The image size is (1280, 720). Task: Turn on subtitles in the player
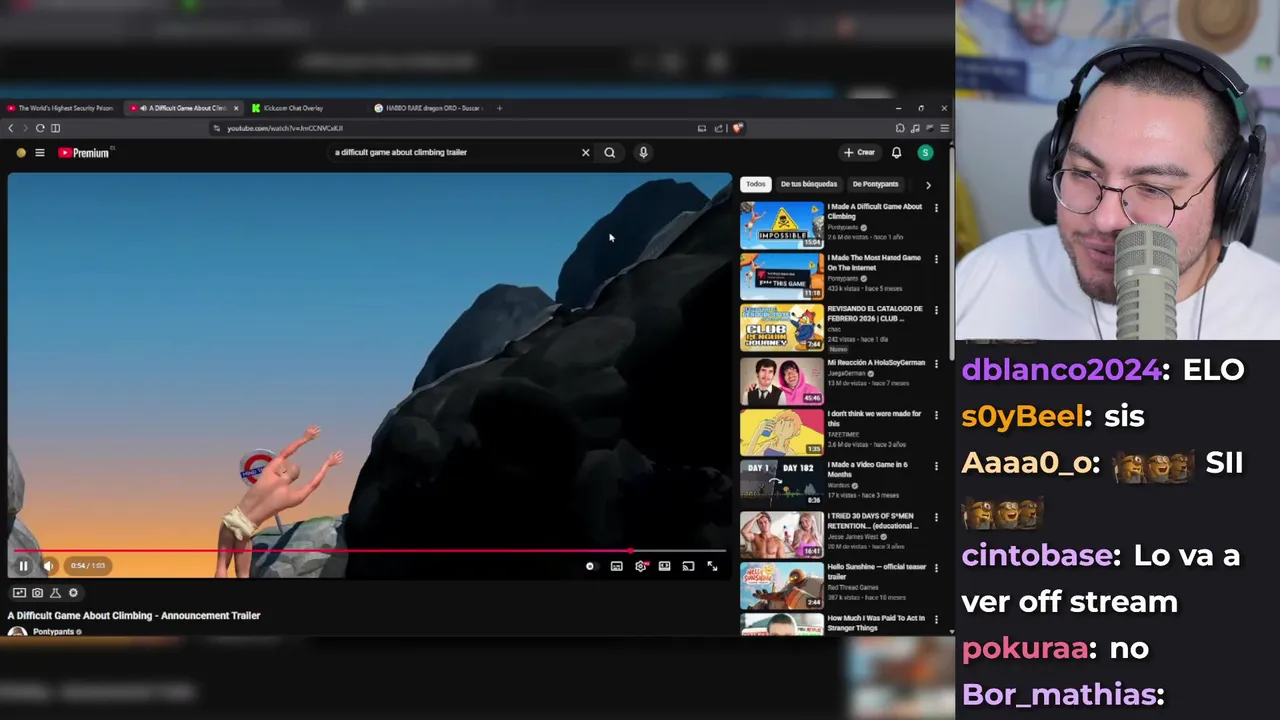(x=616, y=566)
